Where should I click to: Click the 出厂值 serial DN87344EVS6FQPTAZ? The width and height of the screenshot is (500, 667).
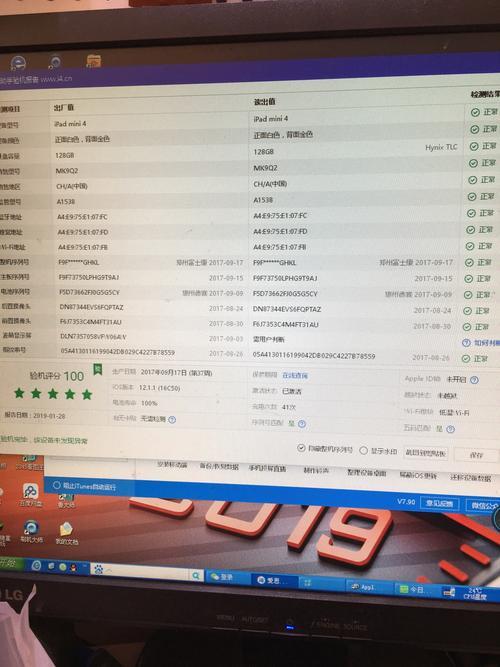pyautogui.click(x=91, y=307)
